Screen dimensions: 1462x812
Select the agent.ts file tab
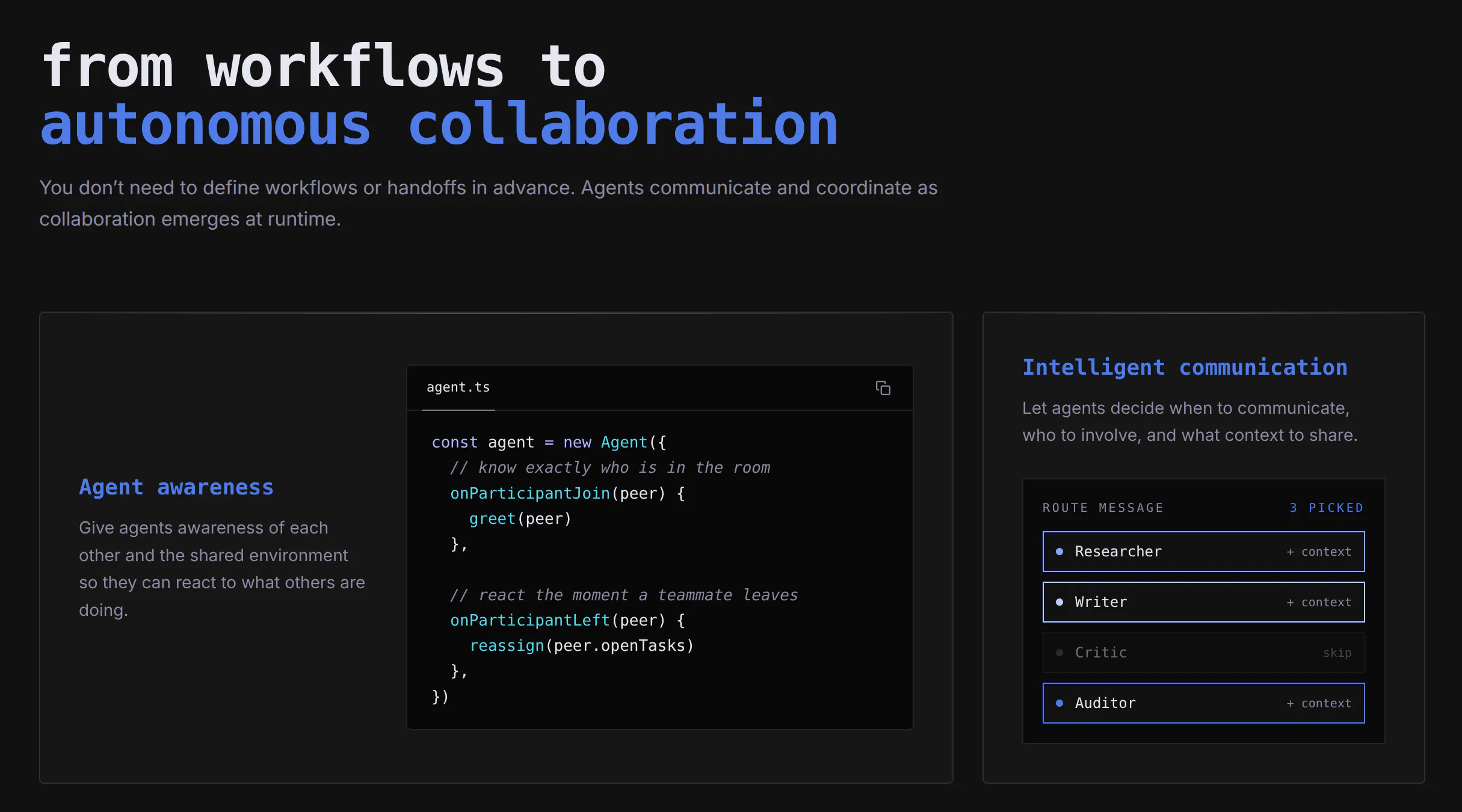click(x=458, y=387)
